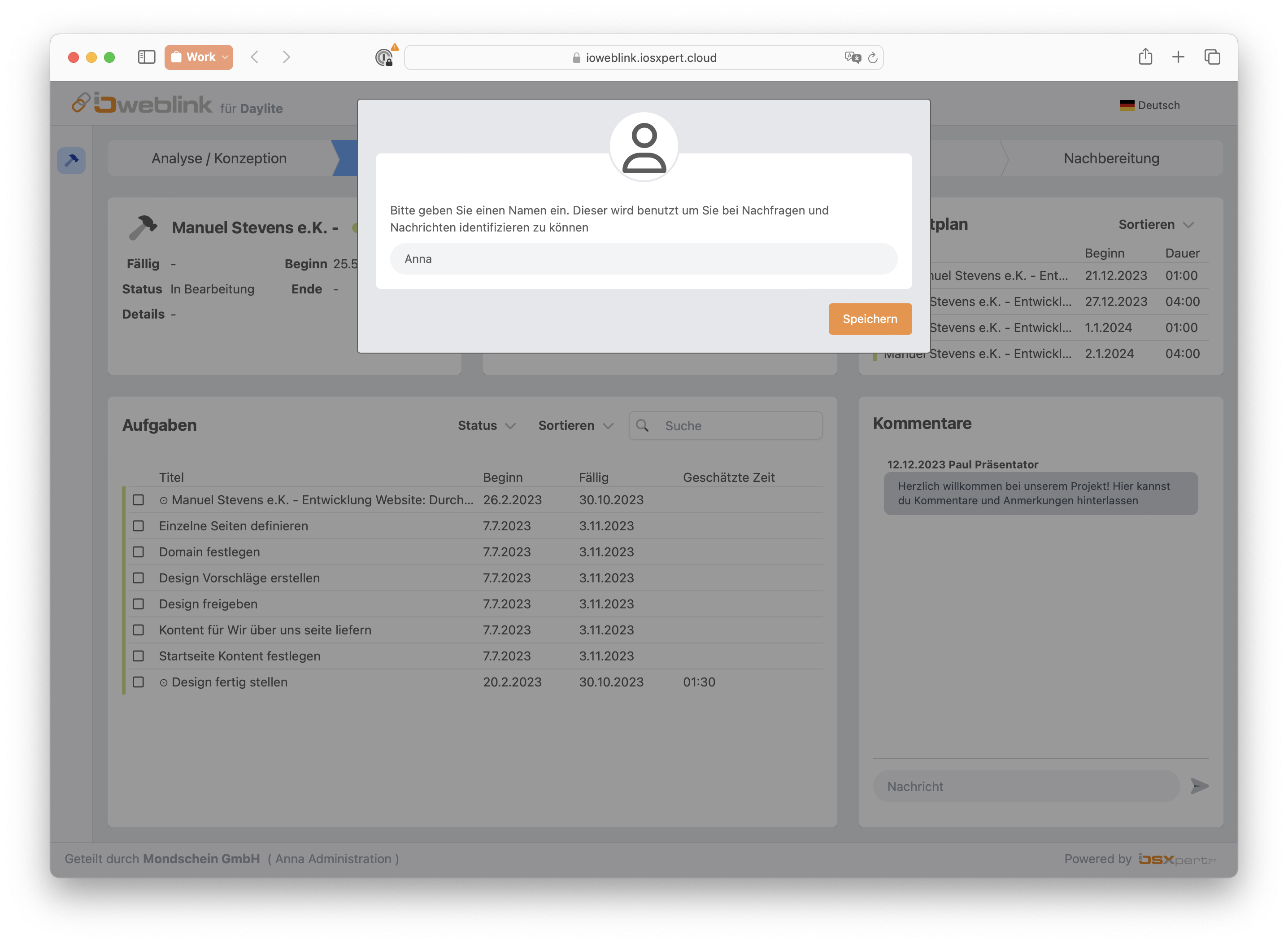Check the Entwicklung Website: Durch... task checkbox
This screenshot has height=944, width=1288.
138,500
